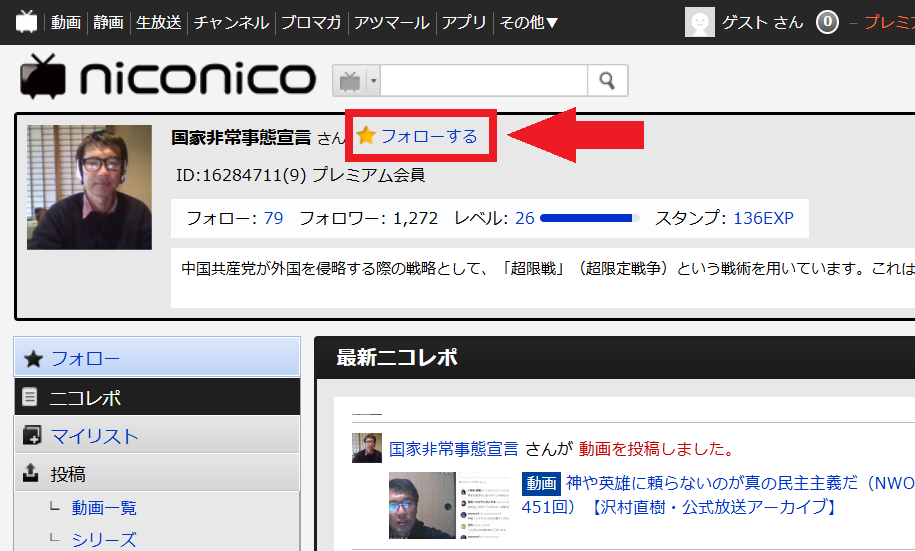Open the ブロマガ menu item
Screen dimensions: 915x551
pos(312,22)
